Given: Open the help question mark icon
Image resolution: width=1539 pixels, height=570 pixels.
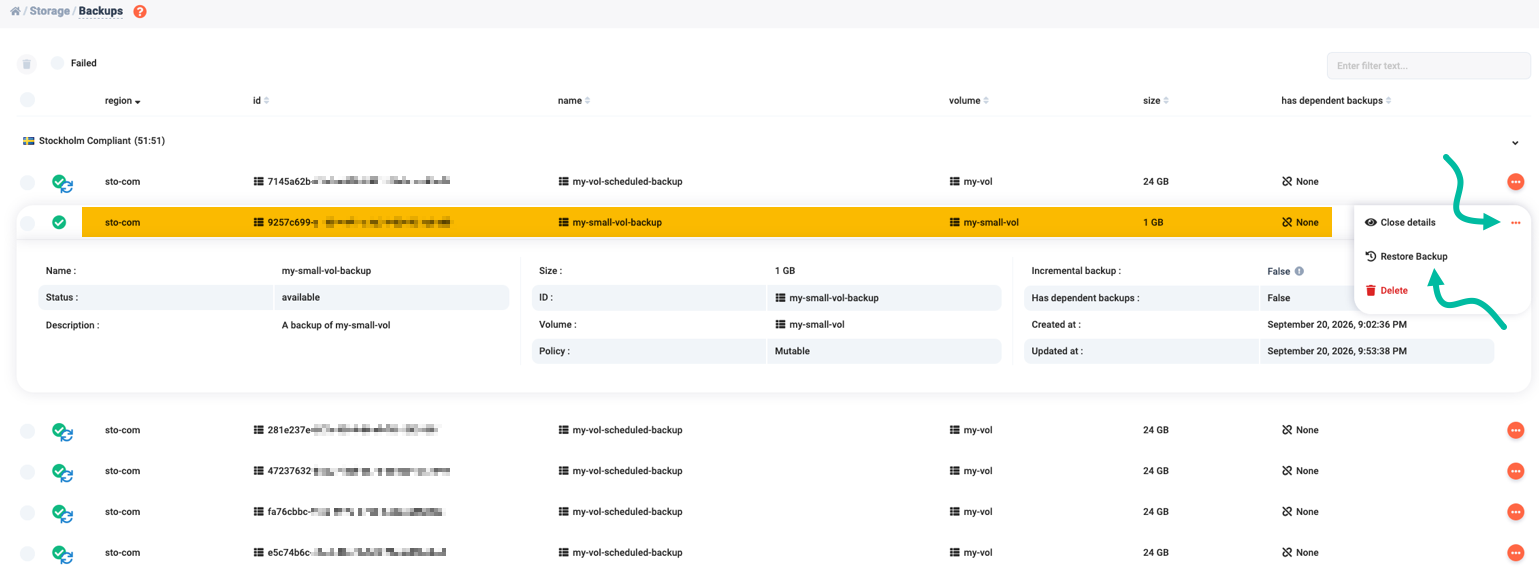Looking at the screenshot, I should [140, 11].
